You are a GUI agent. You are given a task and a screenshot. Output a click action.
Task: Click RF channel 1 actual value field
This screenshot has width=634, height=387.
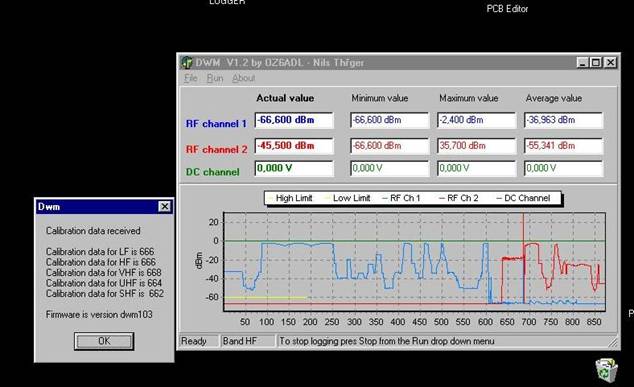pos(294,120)
